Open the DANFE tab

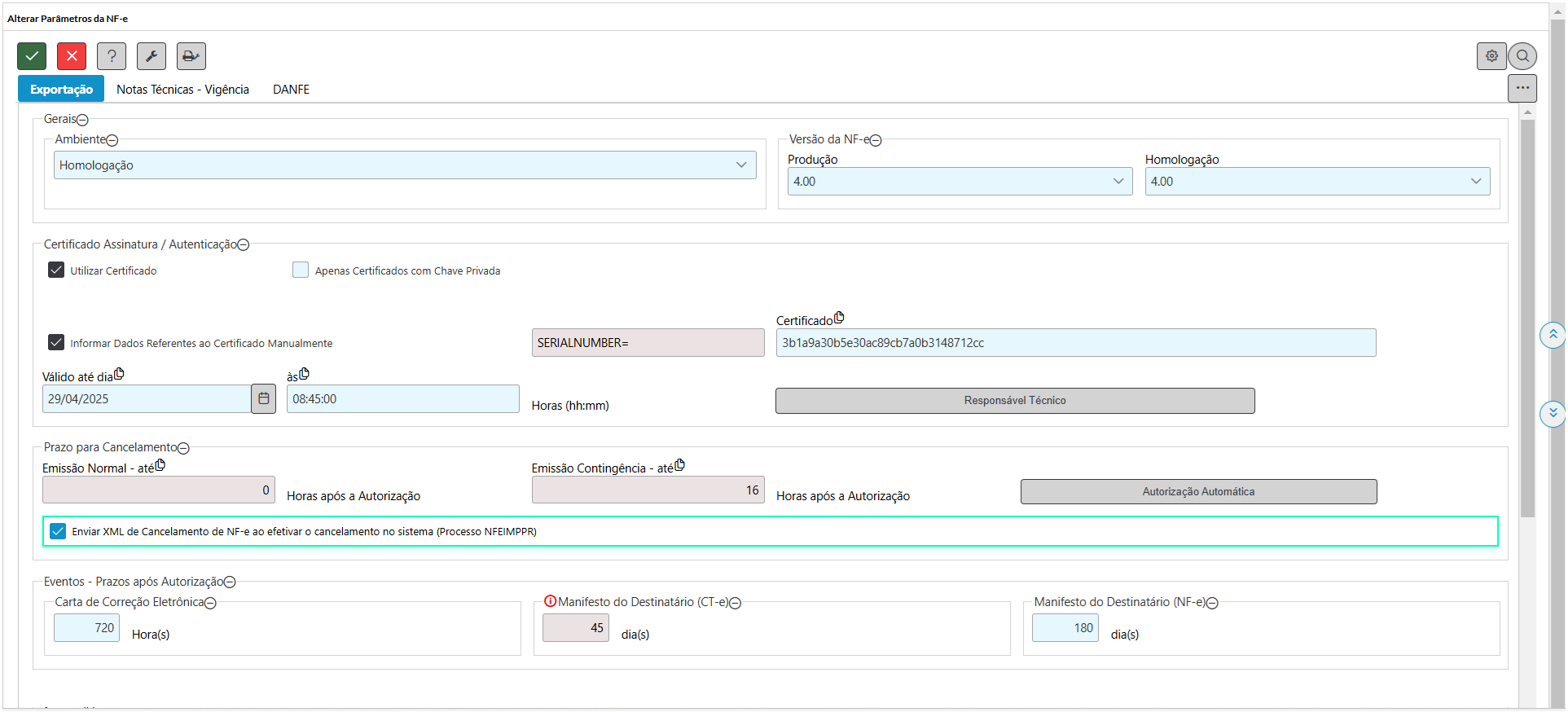pyautogui.click(x=291, y=90)
